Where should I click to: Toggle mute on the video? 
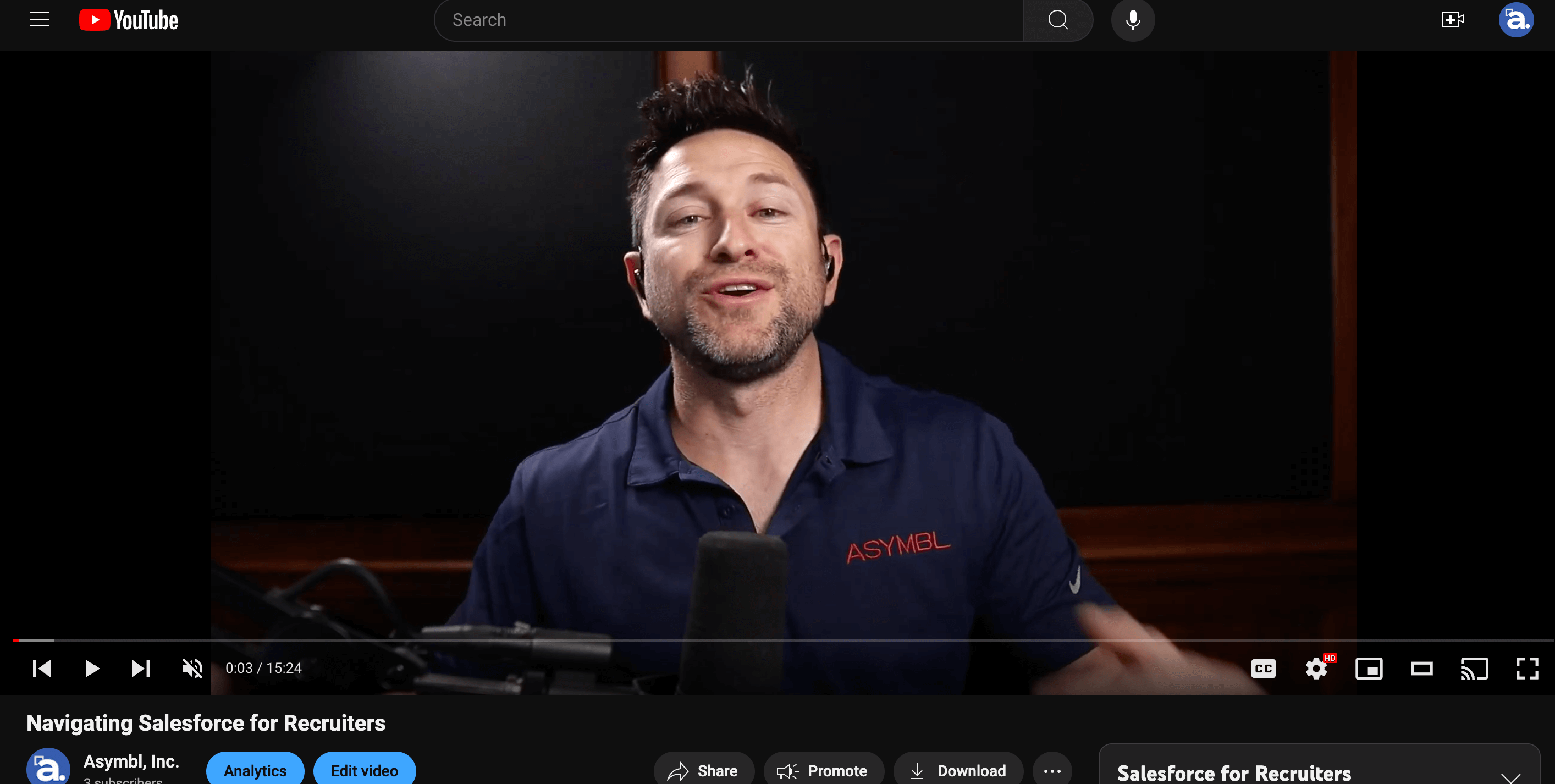point(192,668)
